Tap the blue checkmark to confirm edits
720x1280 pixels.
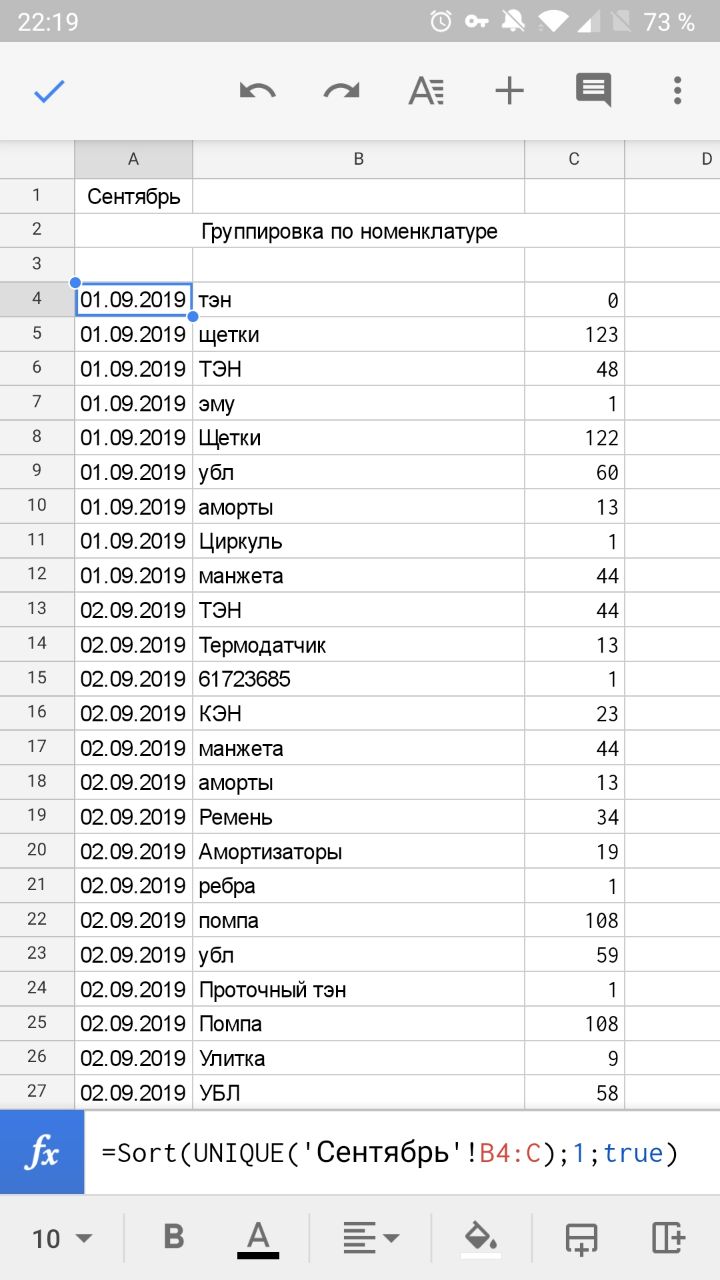(x=49, y=92)
